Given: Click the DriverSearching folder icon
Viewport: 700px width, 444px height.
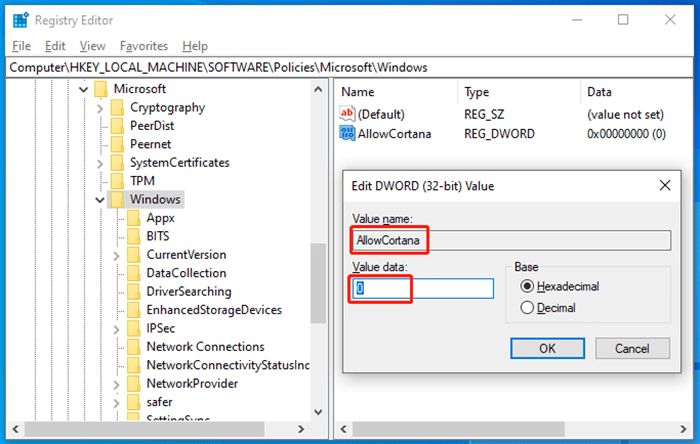Looking at the screenshot, I should pos(134,291).
